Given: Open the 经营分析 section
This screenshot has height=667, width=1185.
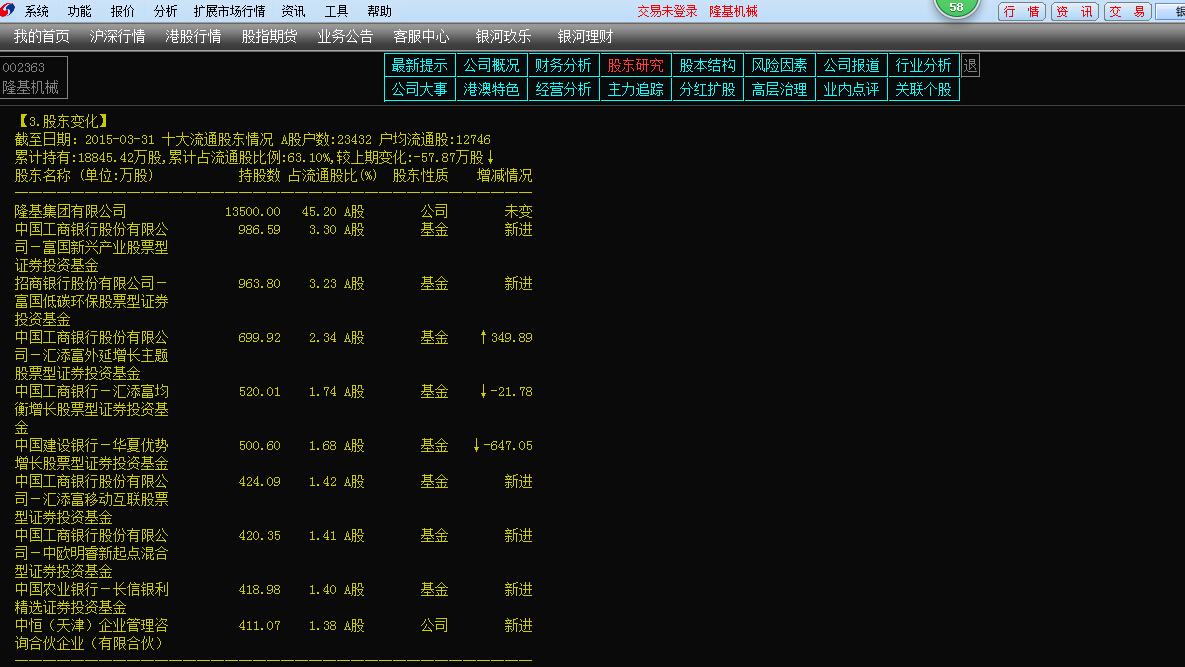Looking at the screenshot, I should click(563, 89).
